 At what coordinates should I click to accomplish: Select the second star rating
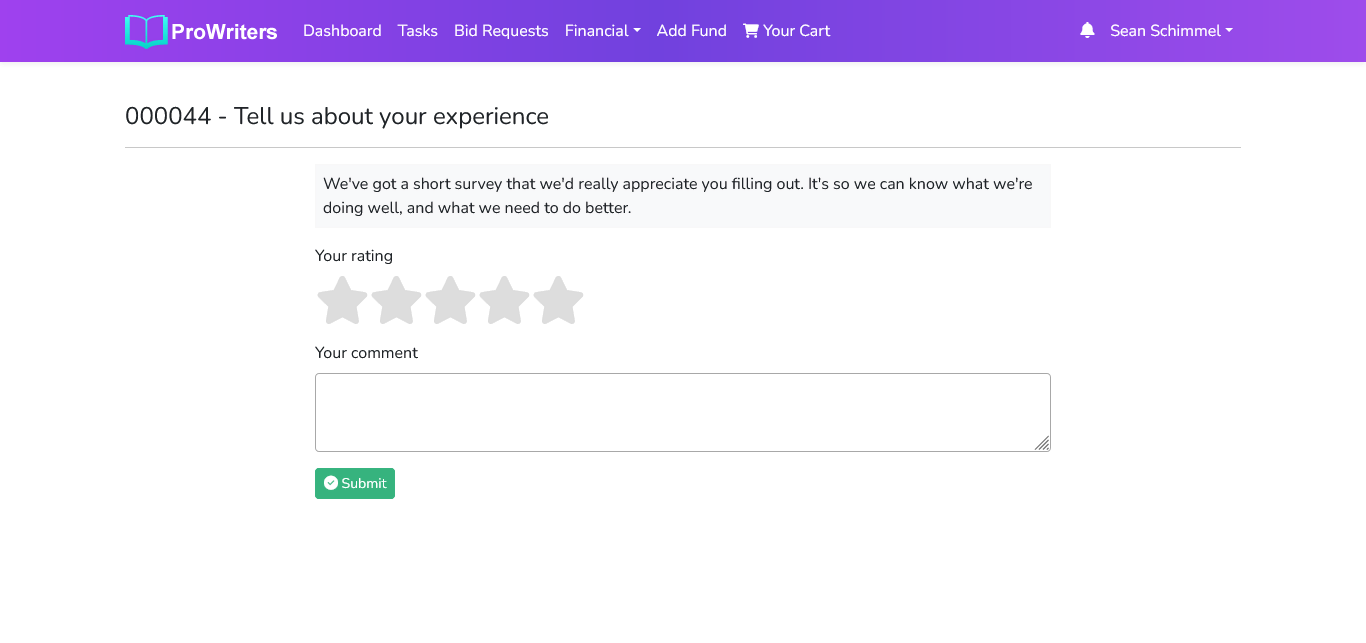[x=396, y=301]
